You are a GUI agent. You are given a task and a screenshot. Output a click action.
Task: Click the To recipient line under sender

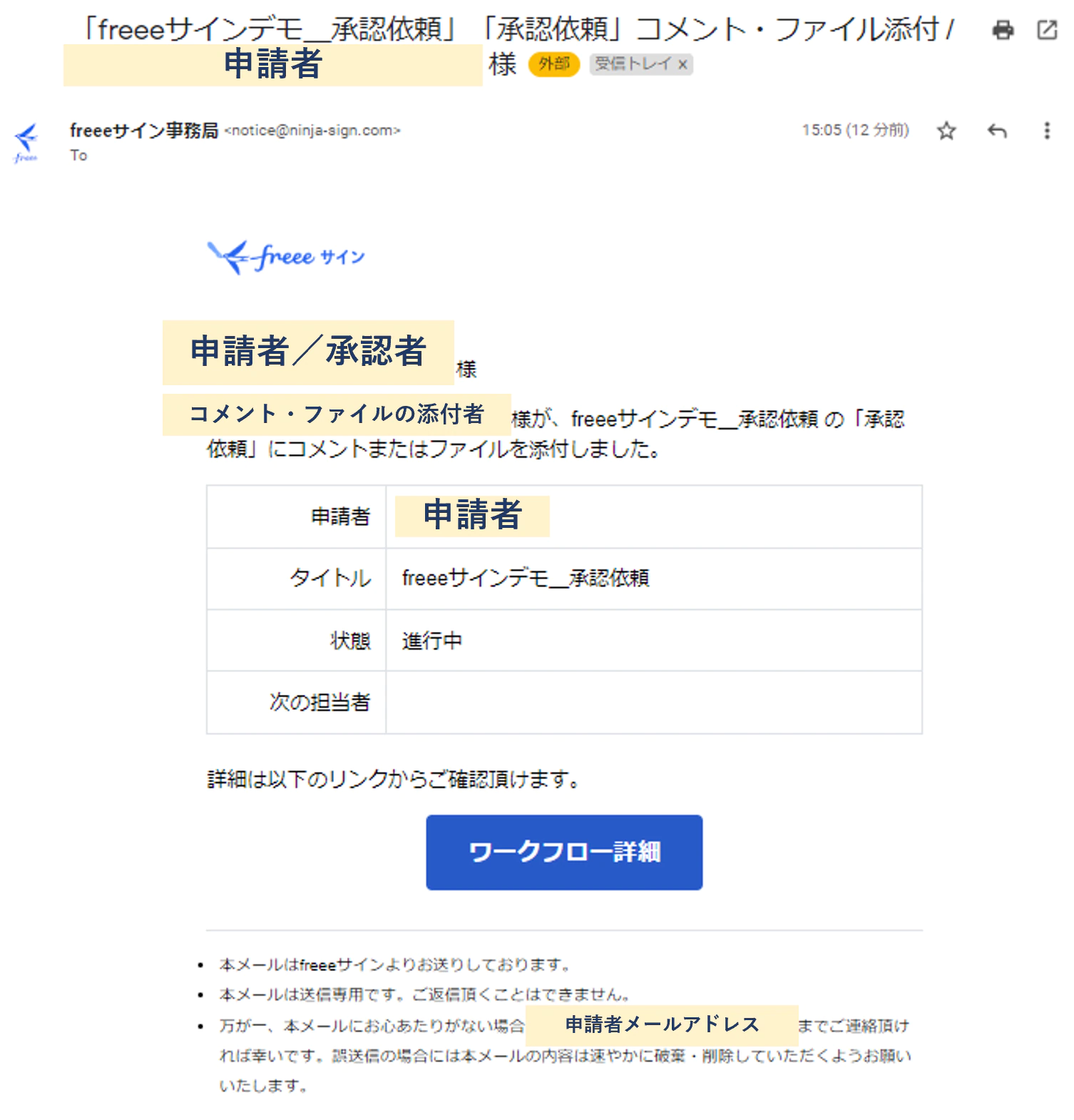click(x=78, y=156)
